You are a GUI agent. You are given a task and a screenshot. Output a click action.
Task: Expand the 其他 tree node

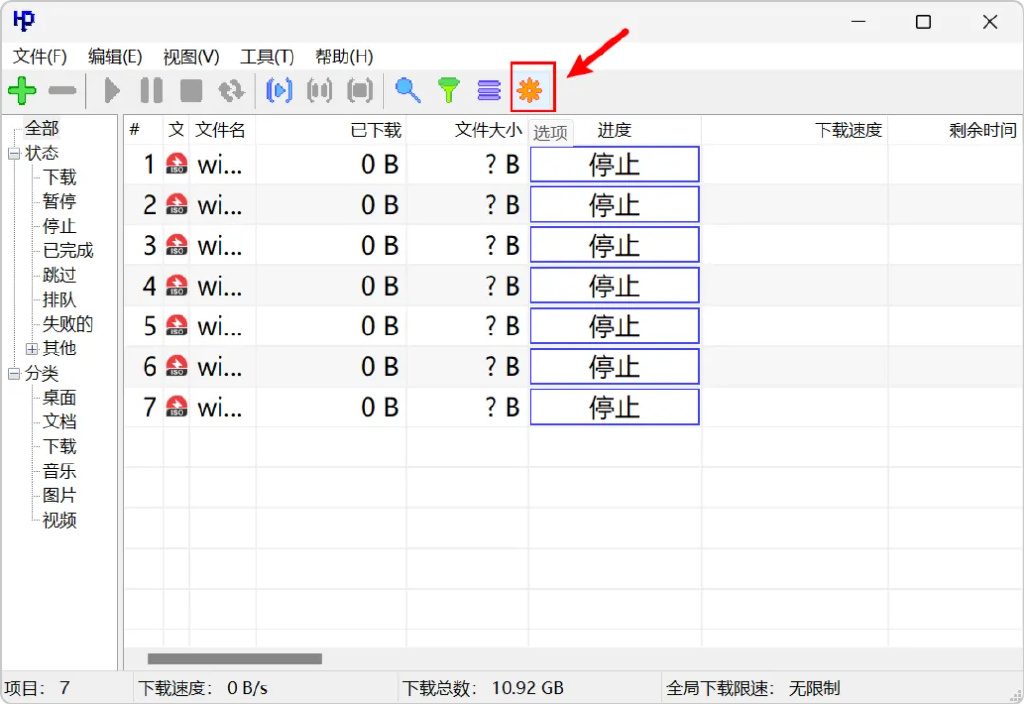tap(32, 349)
